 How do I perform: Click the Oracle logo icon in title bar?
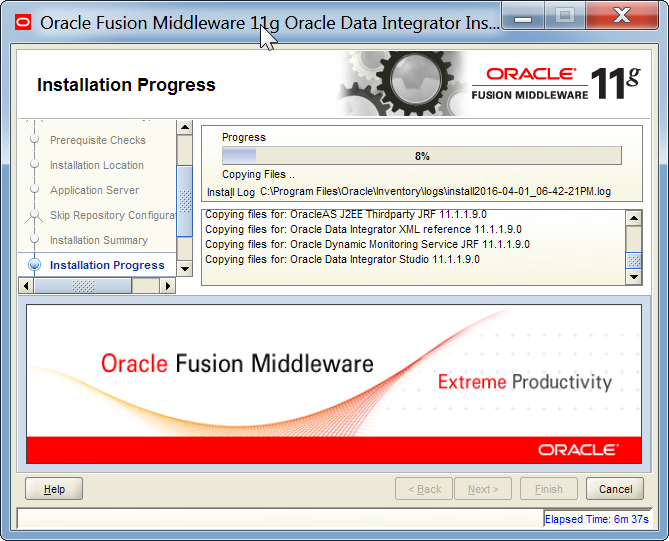point(23,23)
